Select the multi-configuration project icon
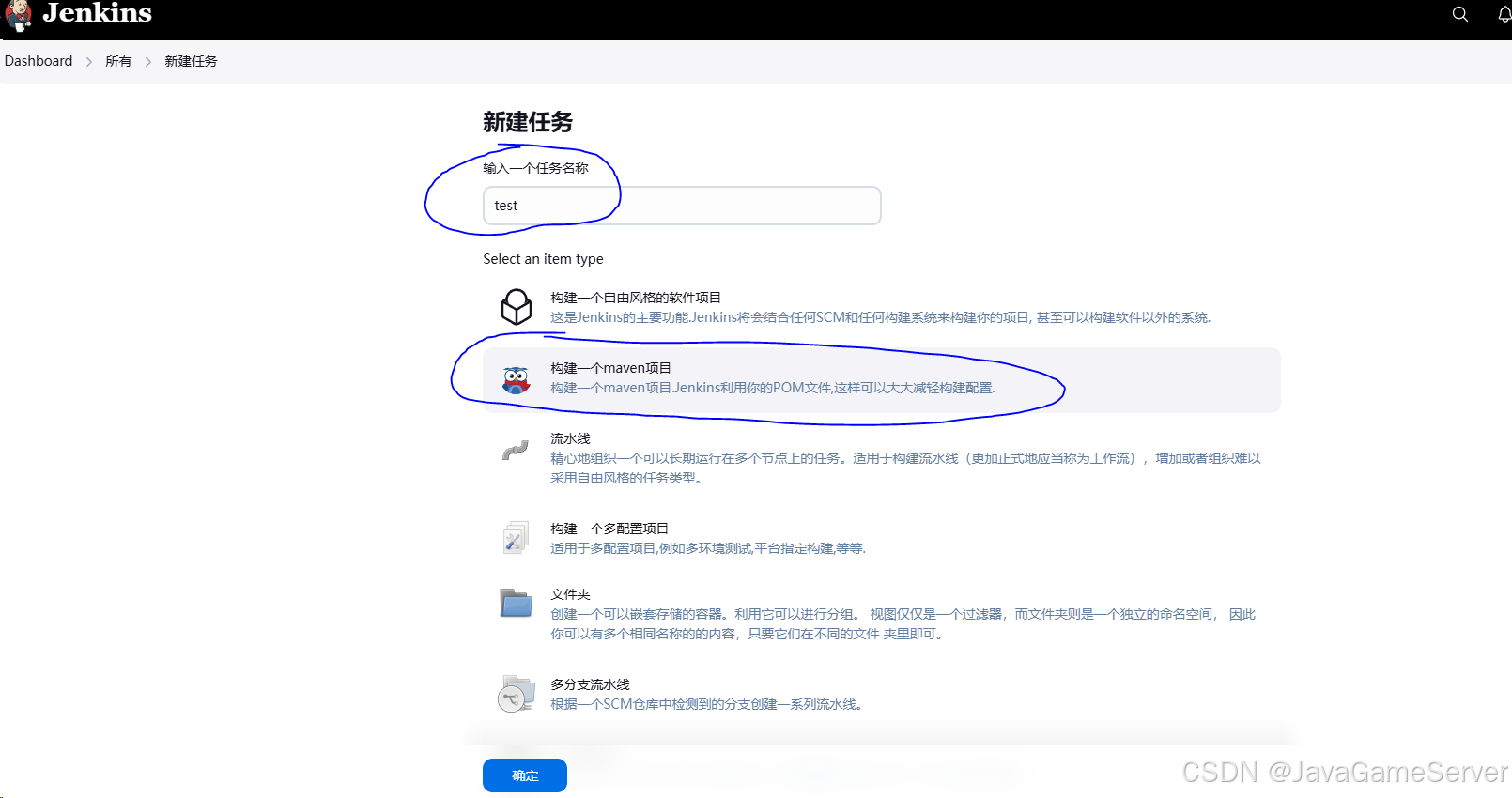This screenshot has height=798, width=1512. (516, 538)
